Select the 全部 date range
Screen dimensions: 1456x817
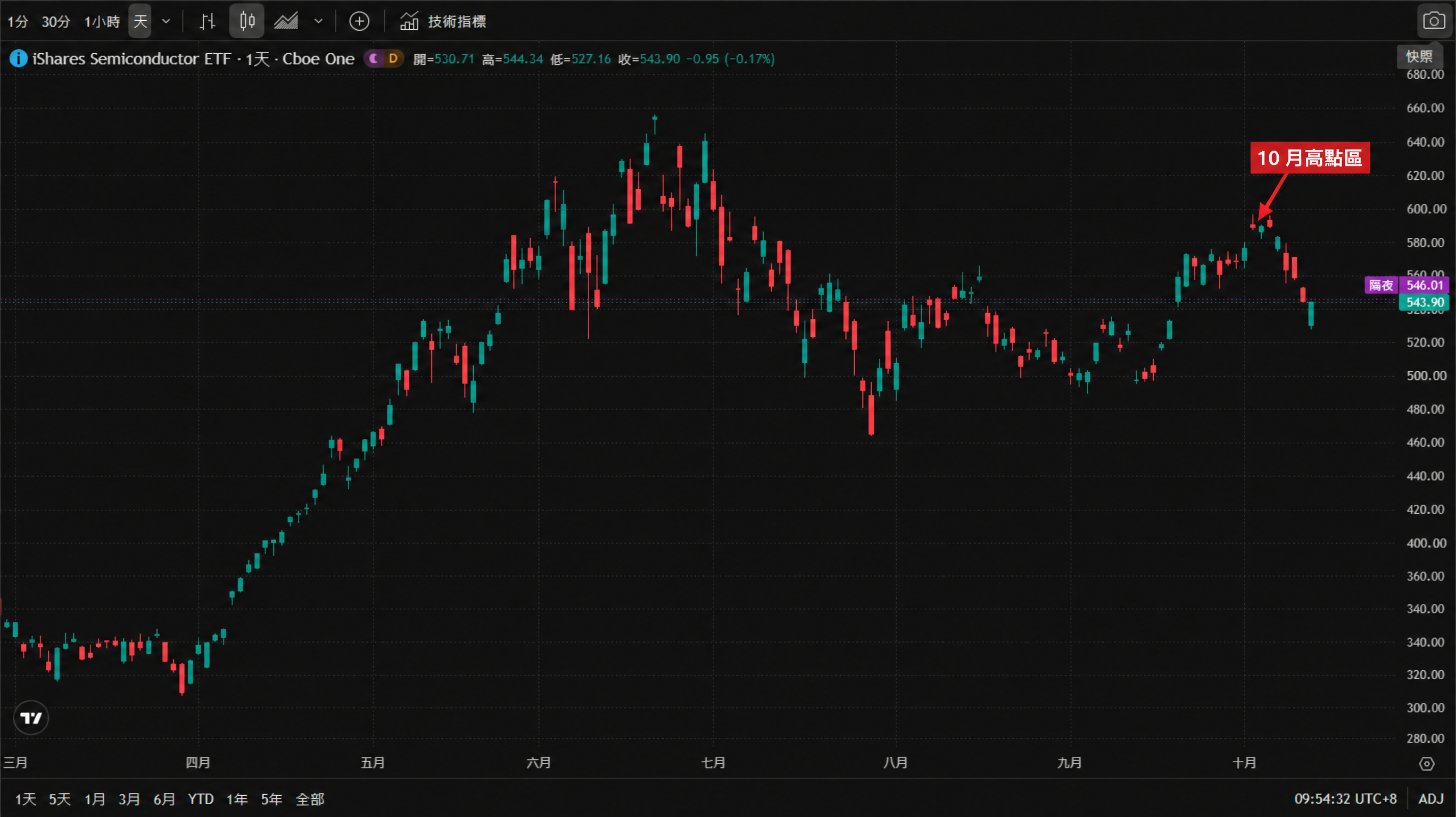(x=310, y=799)
